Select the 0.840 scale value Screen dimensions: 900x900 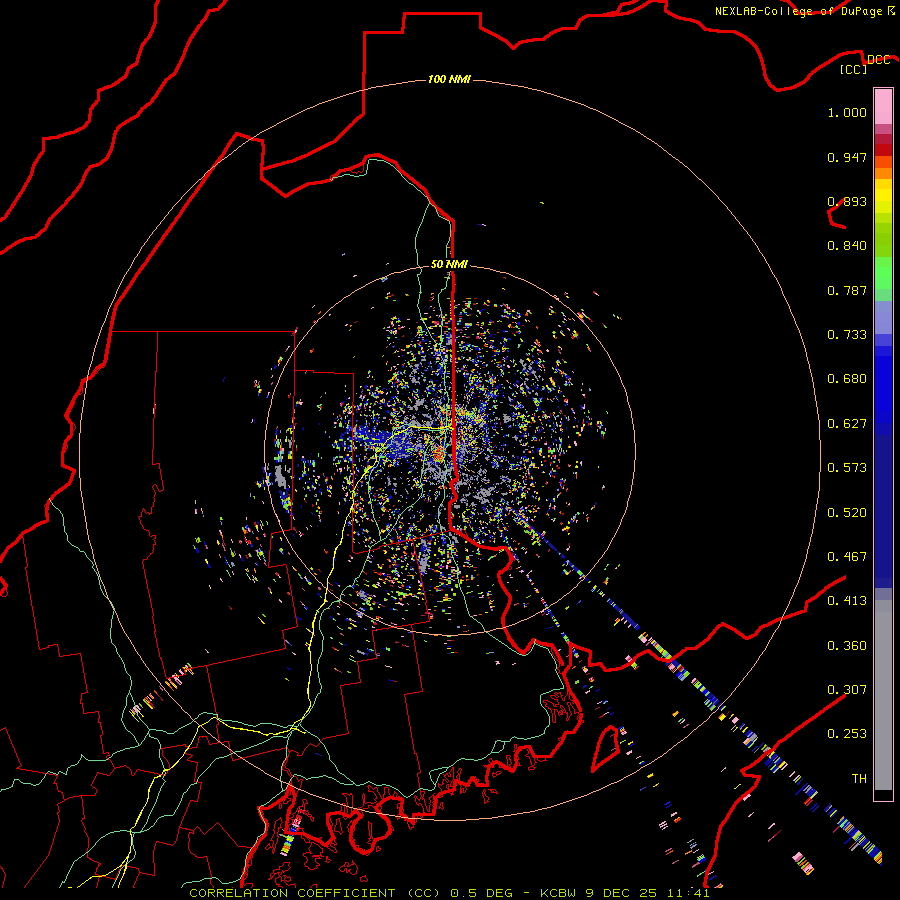point(847,246)
